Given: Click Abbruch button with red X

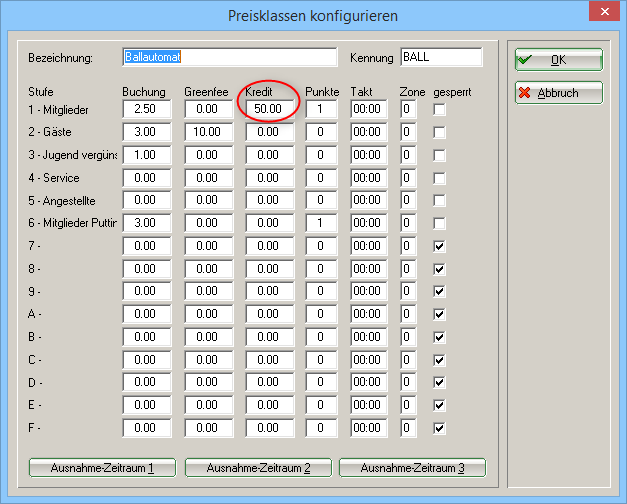Looking at the screenshot, I should coord(558,93).
